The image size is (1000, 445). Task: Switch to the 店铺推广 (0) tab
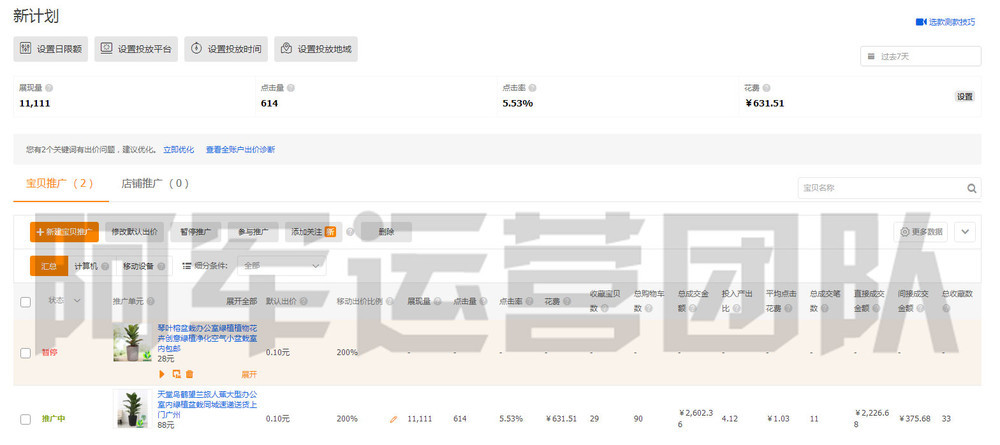pos(154,184)
